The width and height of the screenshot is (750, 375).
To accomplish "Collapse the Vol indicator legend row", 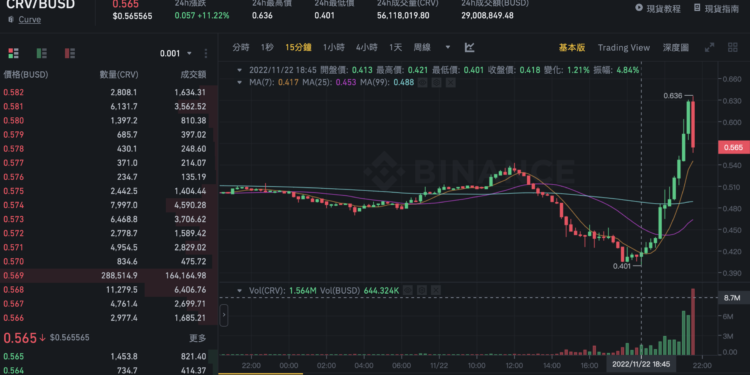I will click(240, 290).
